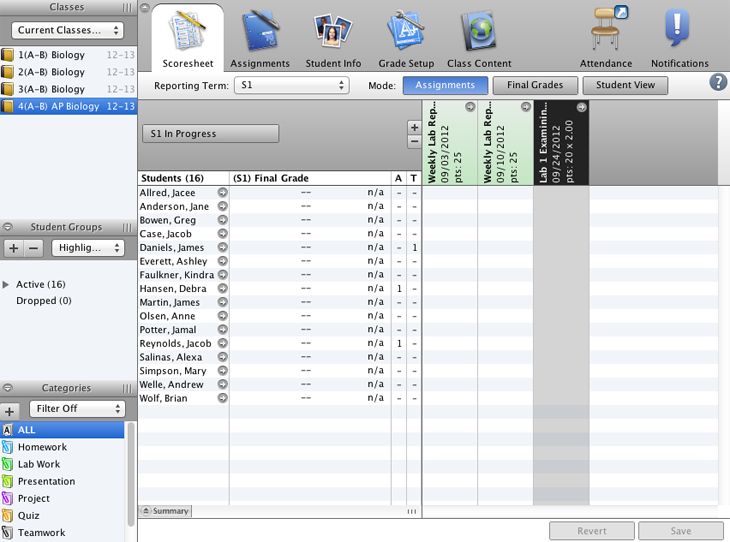Viewport: 730px width, 542px height.
Task: Open the Reporting Term S1 dropdown
Action: [291, 86]
